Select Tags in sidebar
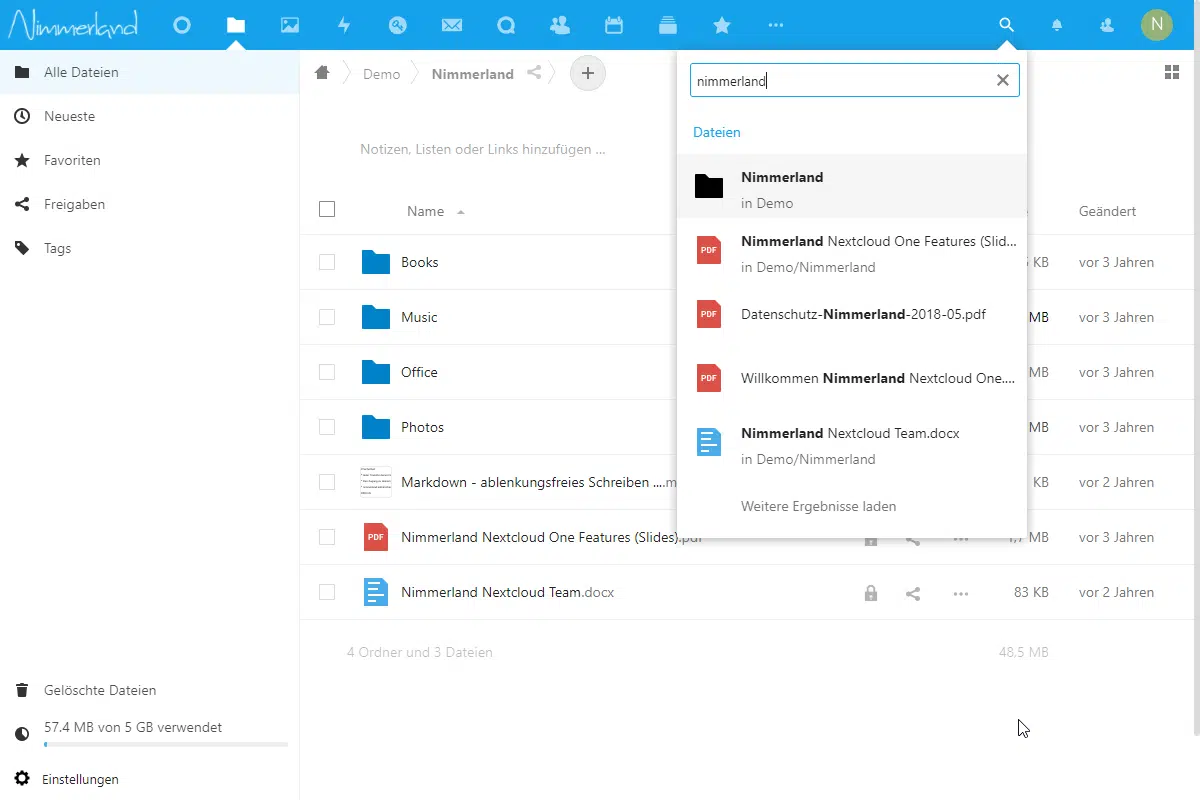This screenshot has width=1200, height=800. coord(150,248)
